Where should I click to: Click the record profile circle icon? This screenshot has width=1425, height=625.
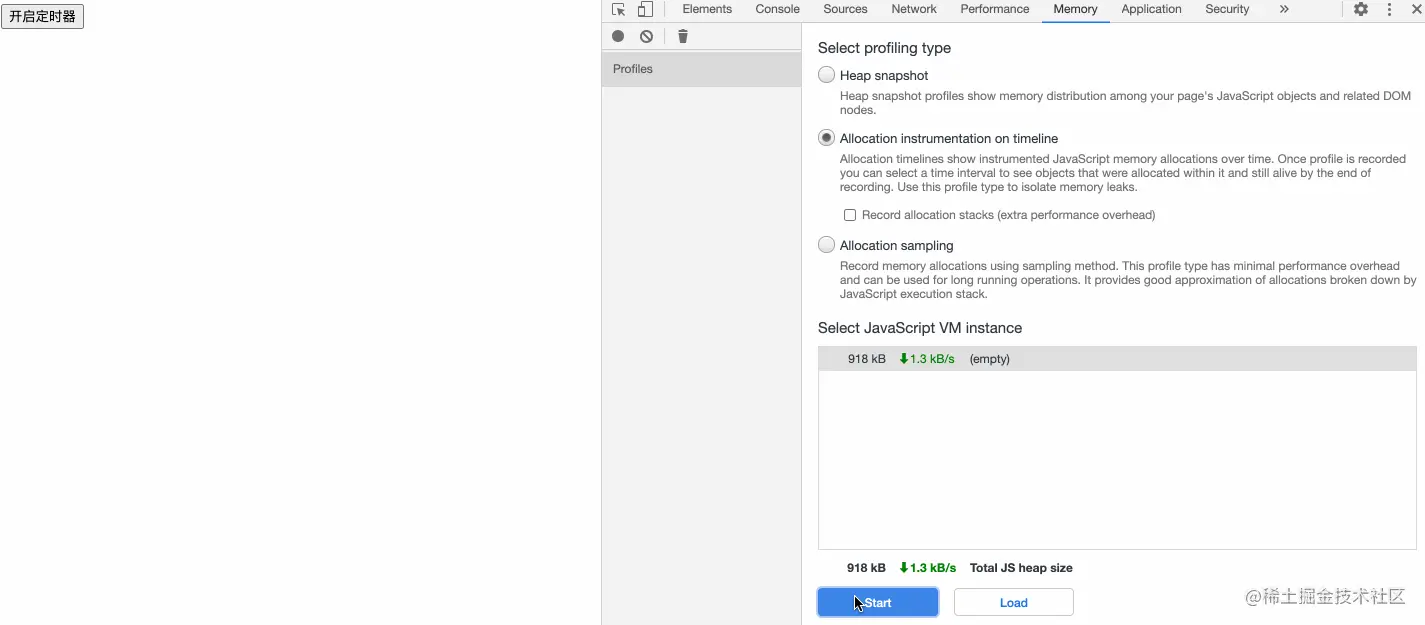point(618,36)
